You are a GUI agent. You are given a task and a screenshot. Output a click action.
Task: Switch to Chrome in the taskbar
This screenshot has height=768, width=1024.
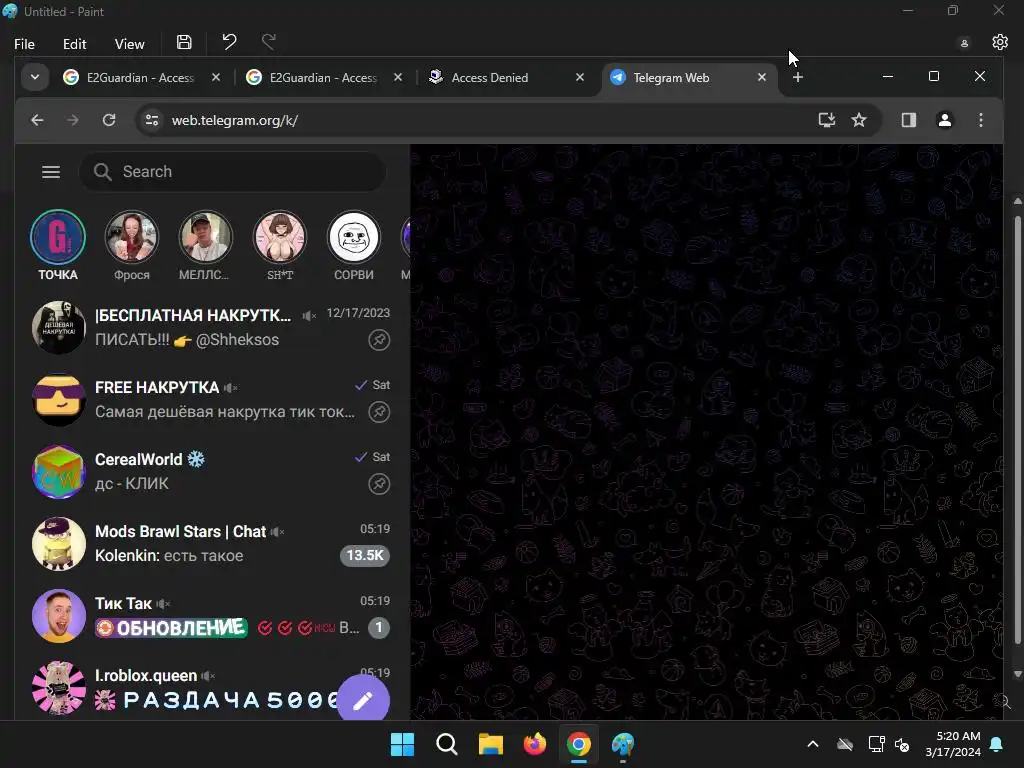click(x=579, y=744)
